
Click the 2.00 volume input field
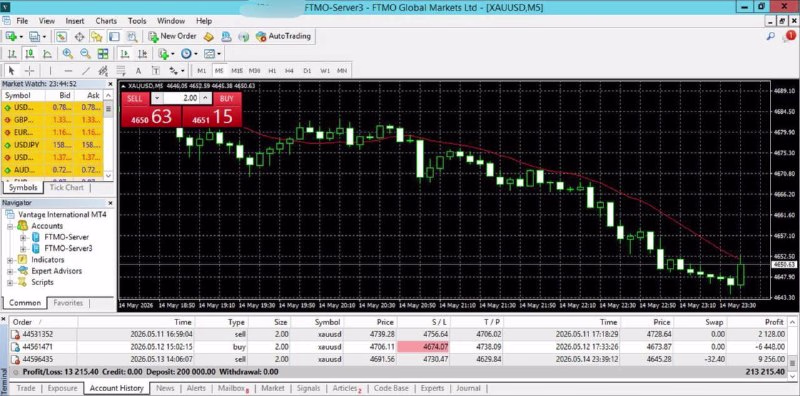click(182, 98)
